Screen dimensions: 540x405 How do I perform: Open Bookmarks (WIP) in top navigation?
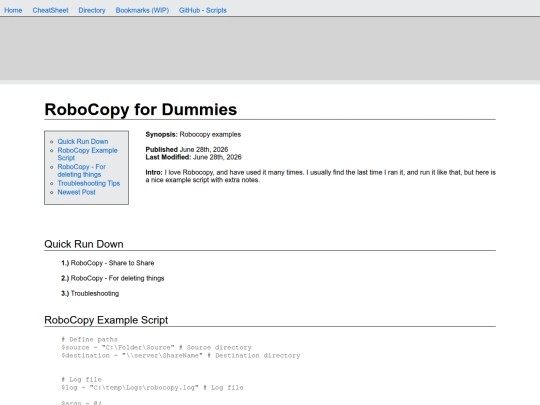tap(142, 10)
